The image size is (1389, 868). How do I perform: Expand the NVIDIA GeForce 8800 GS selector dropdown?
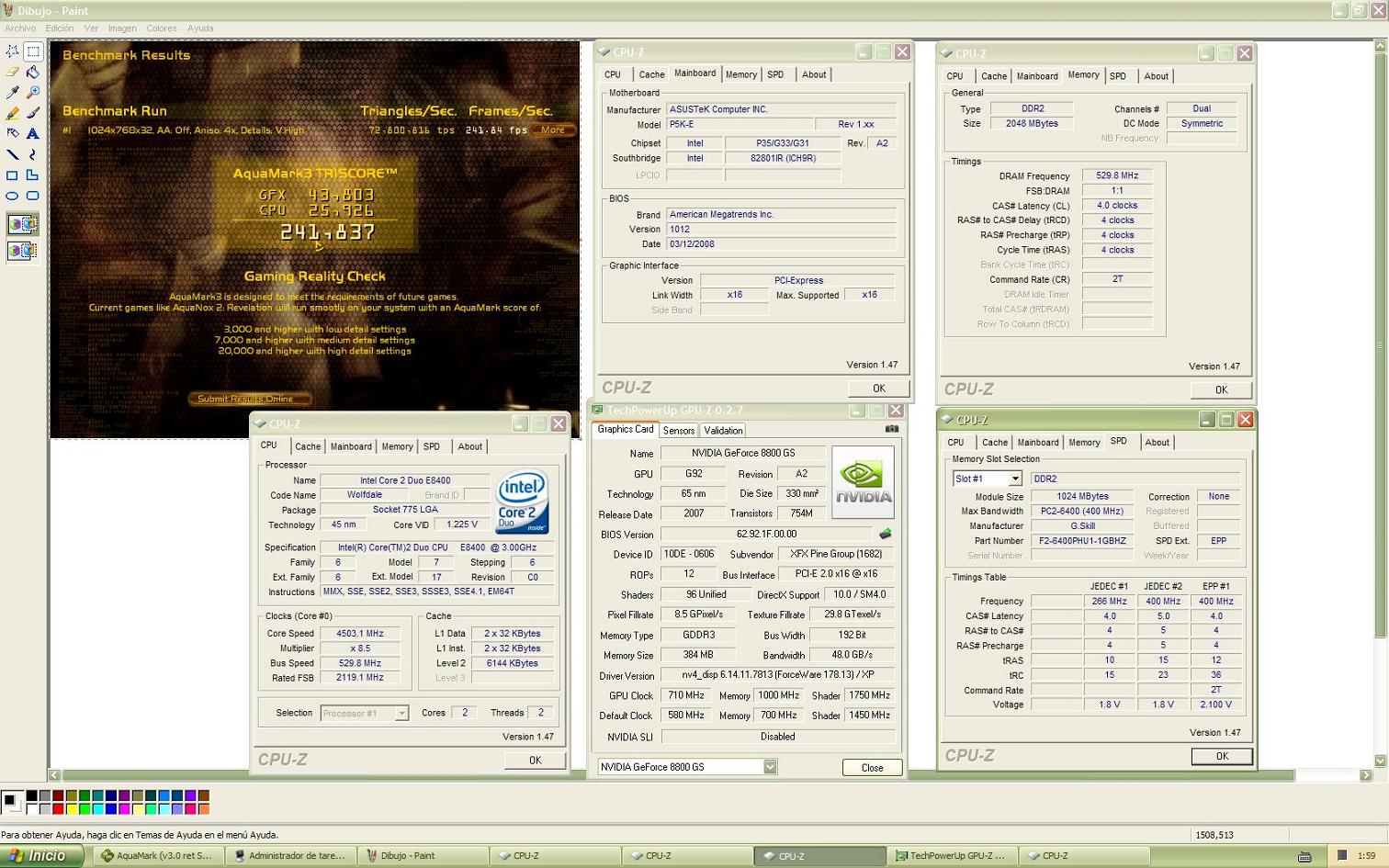(x=770, y=767)
